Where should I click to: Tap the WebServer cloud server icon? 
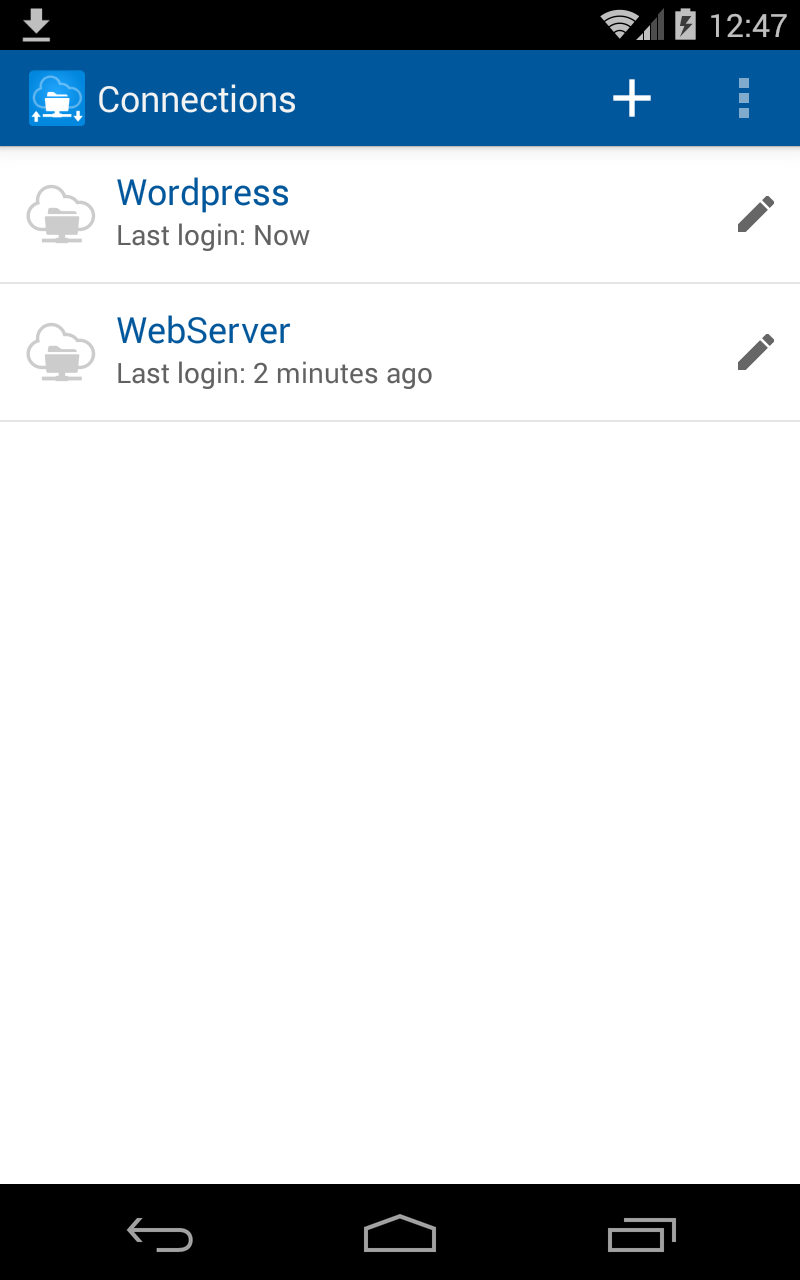[60, 352]
